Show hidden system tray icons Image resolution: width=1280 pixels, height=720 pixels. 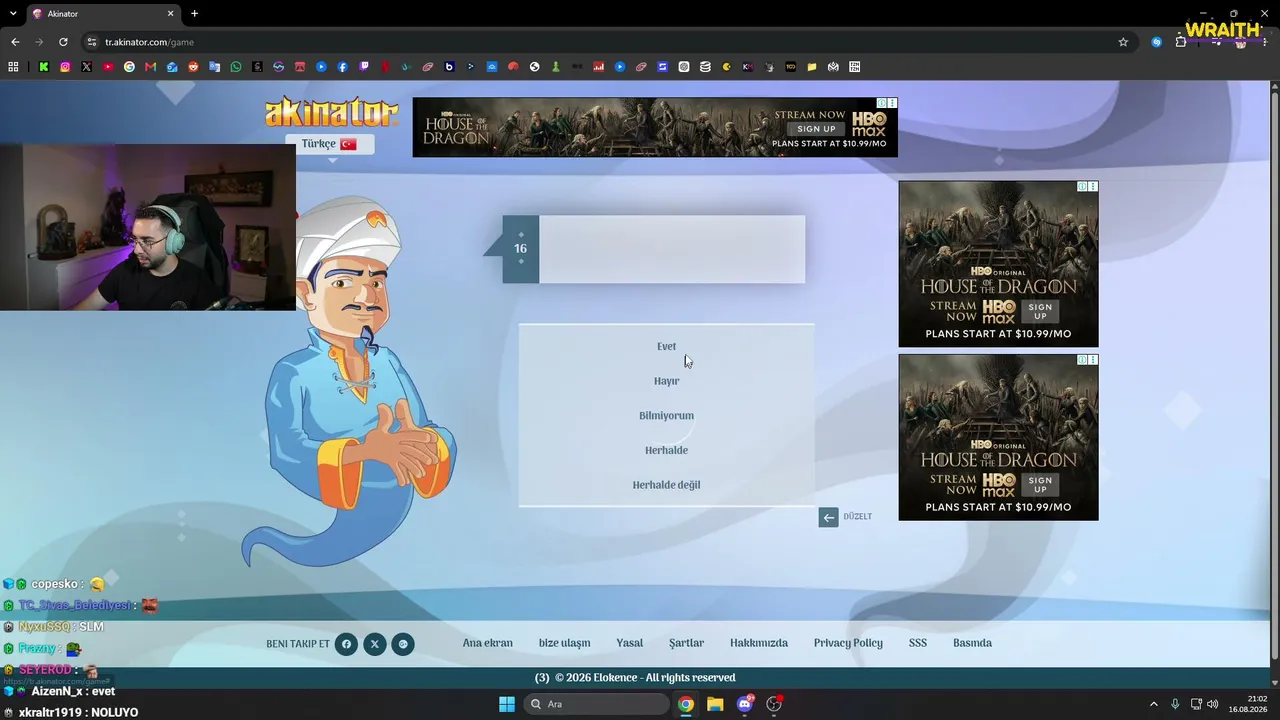click(x=1153, y=704)
